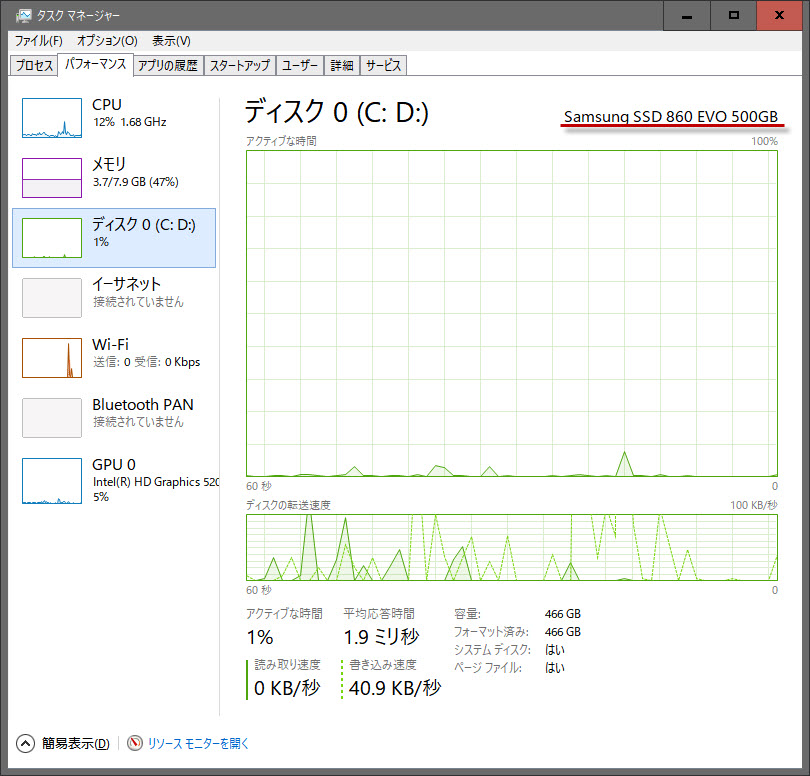This screenshot has width=810, height=776.
Task: Switch to the サービス tab
Action: [383, 66]
